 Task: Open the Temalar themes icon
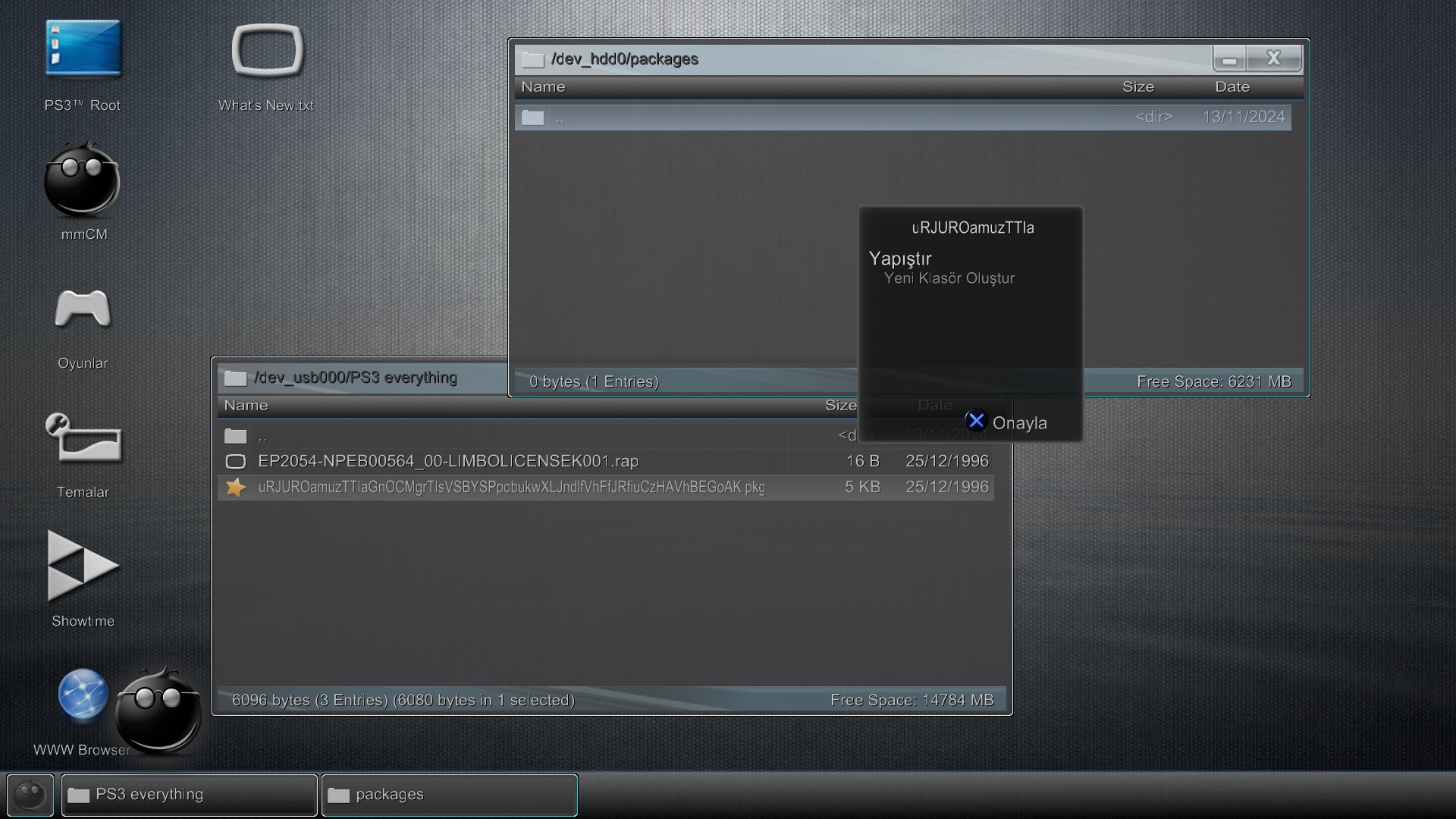[83, 438]
